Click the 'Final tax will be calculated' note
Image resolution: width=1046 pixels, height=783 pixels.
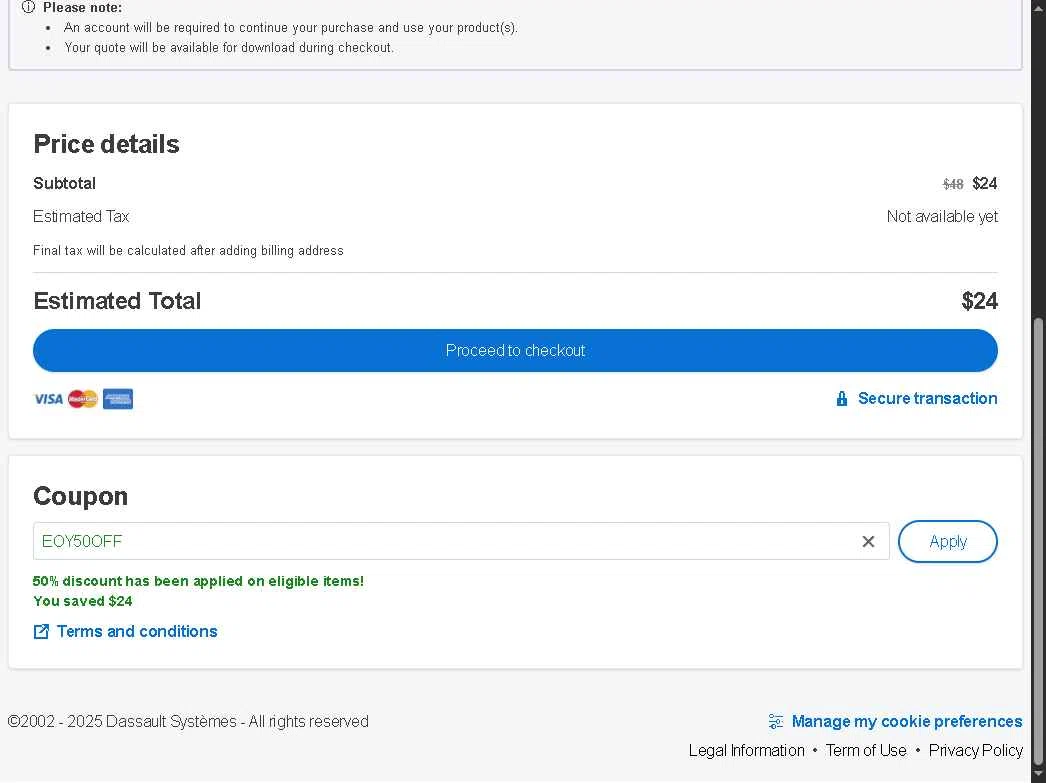(188, 251)
